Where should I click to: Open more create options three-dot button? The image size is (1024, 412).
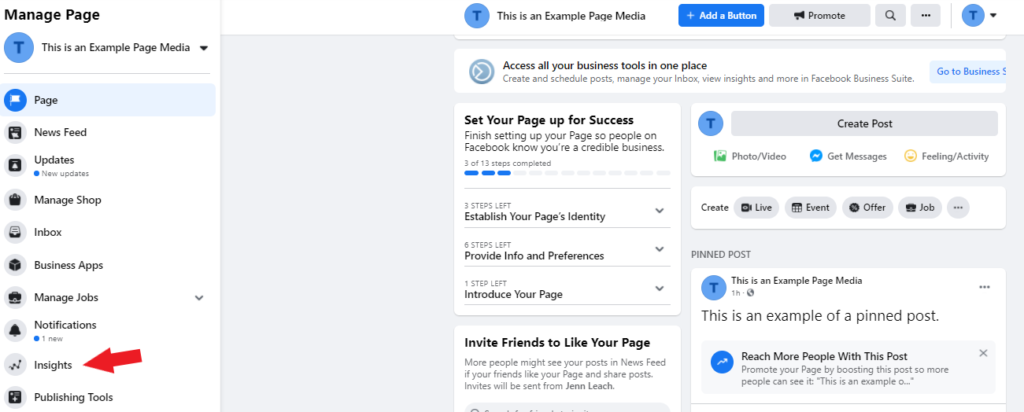coord(958,208)
